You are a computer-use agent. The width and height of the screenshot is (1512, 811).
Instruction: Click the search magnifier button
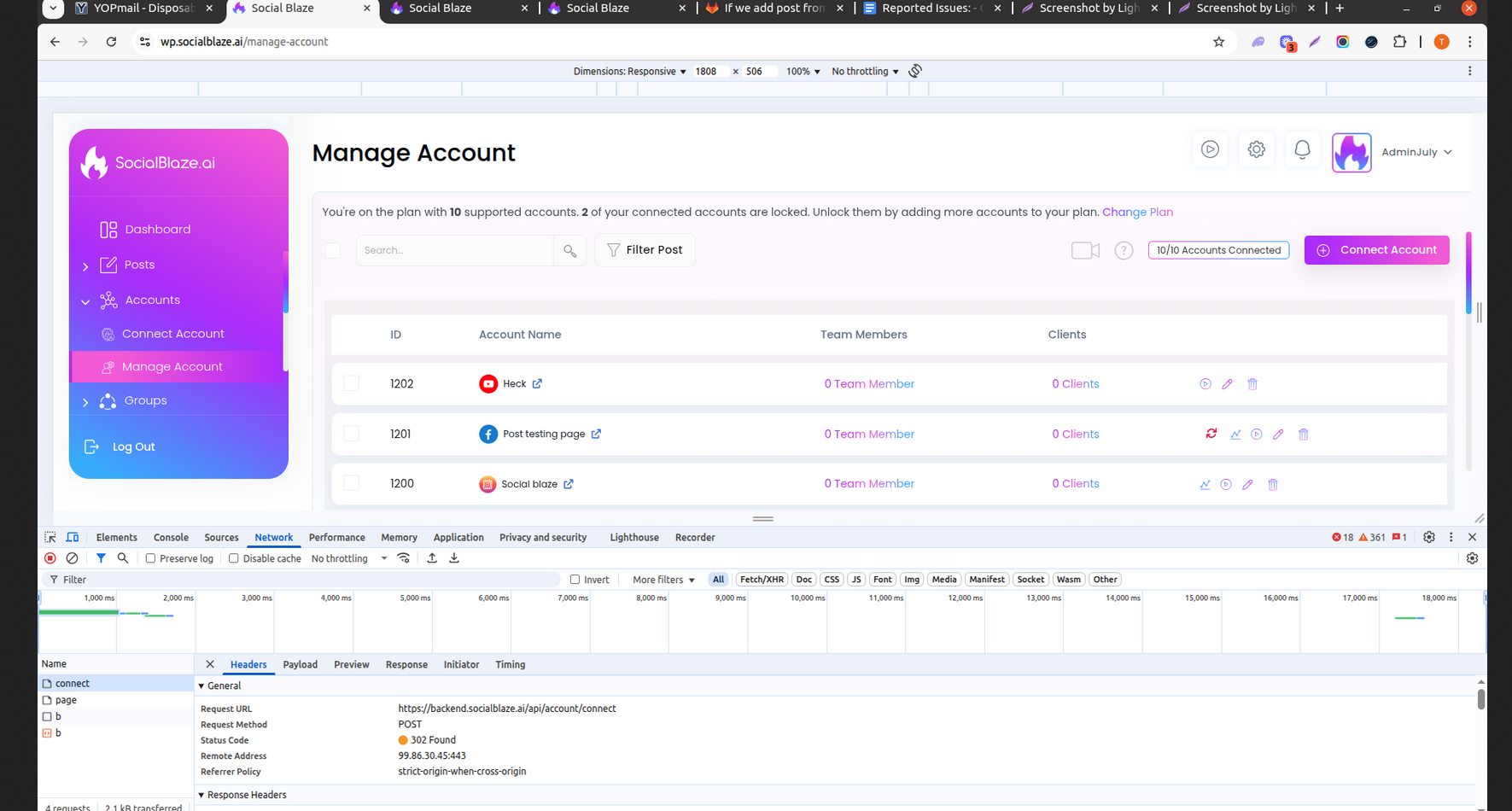coord(569,251)
